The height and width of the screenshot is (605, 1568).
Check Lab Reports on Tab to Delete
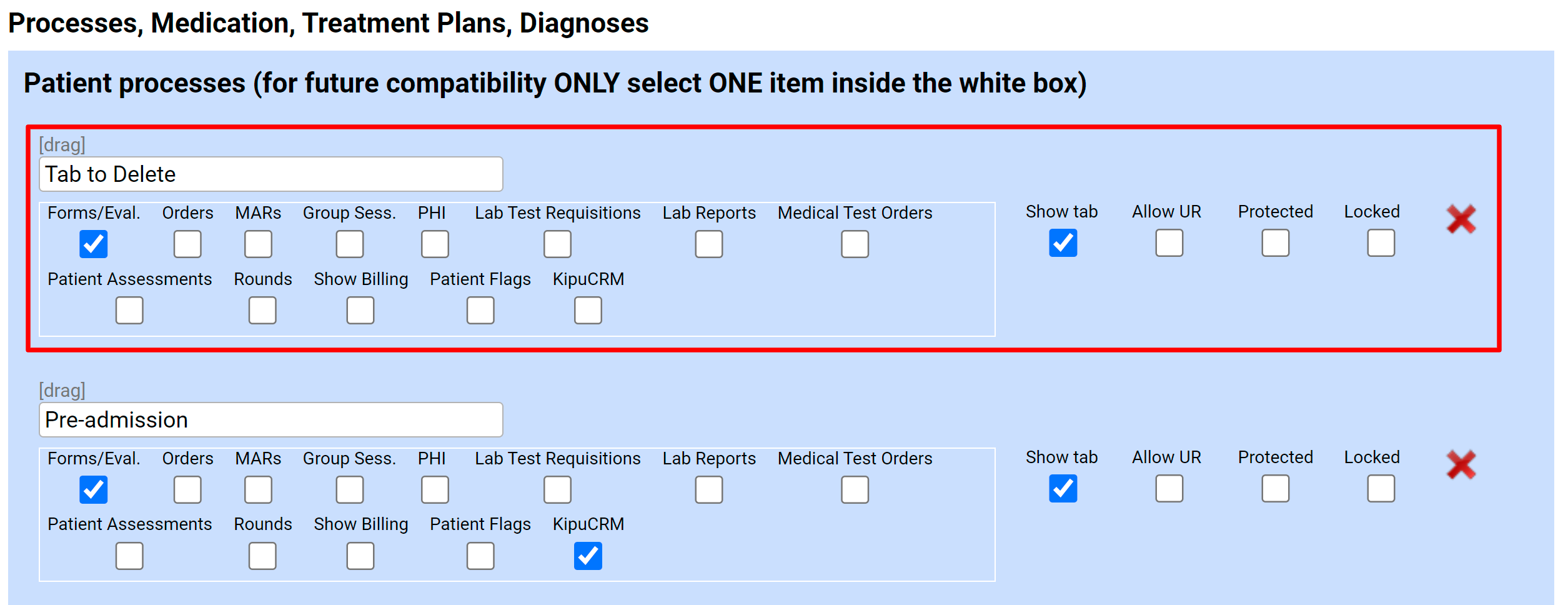[x=708, y=245]
